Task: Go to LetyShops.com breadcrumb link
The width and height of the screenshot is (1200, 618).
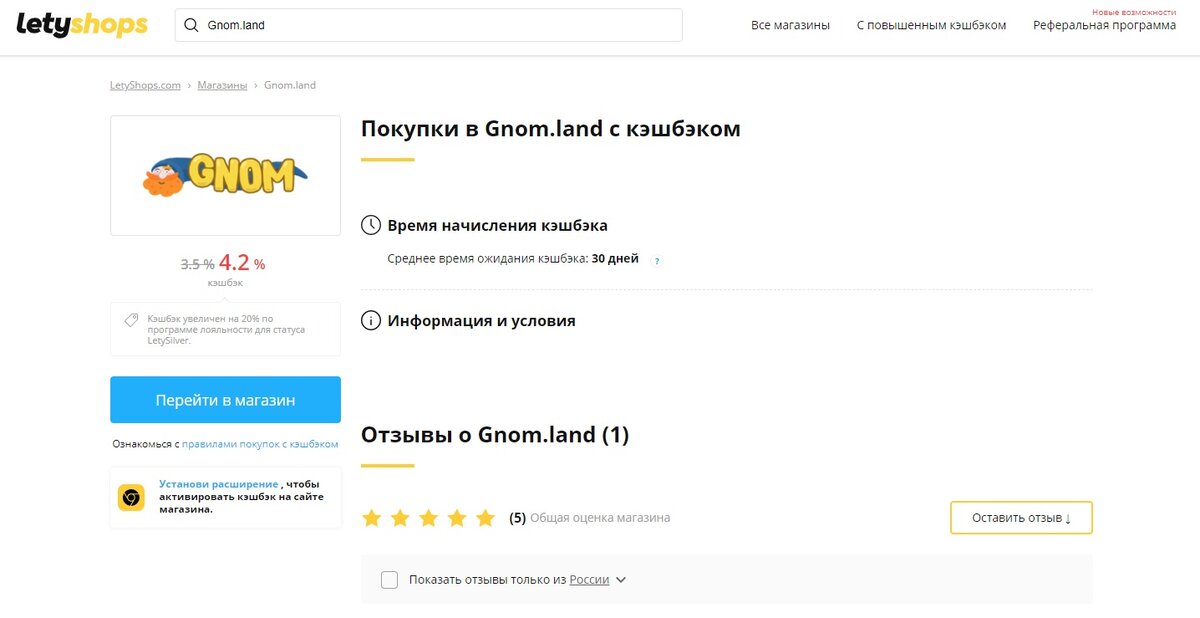Action: tap(145, 85)
